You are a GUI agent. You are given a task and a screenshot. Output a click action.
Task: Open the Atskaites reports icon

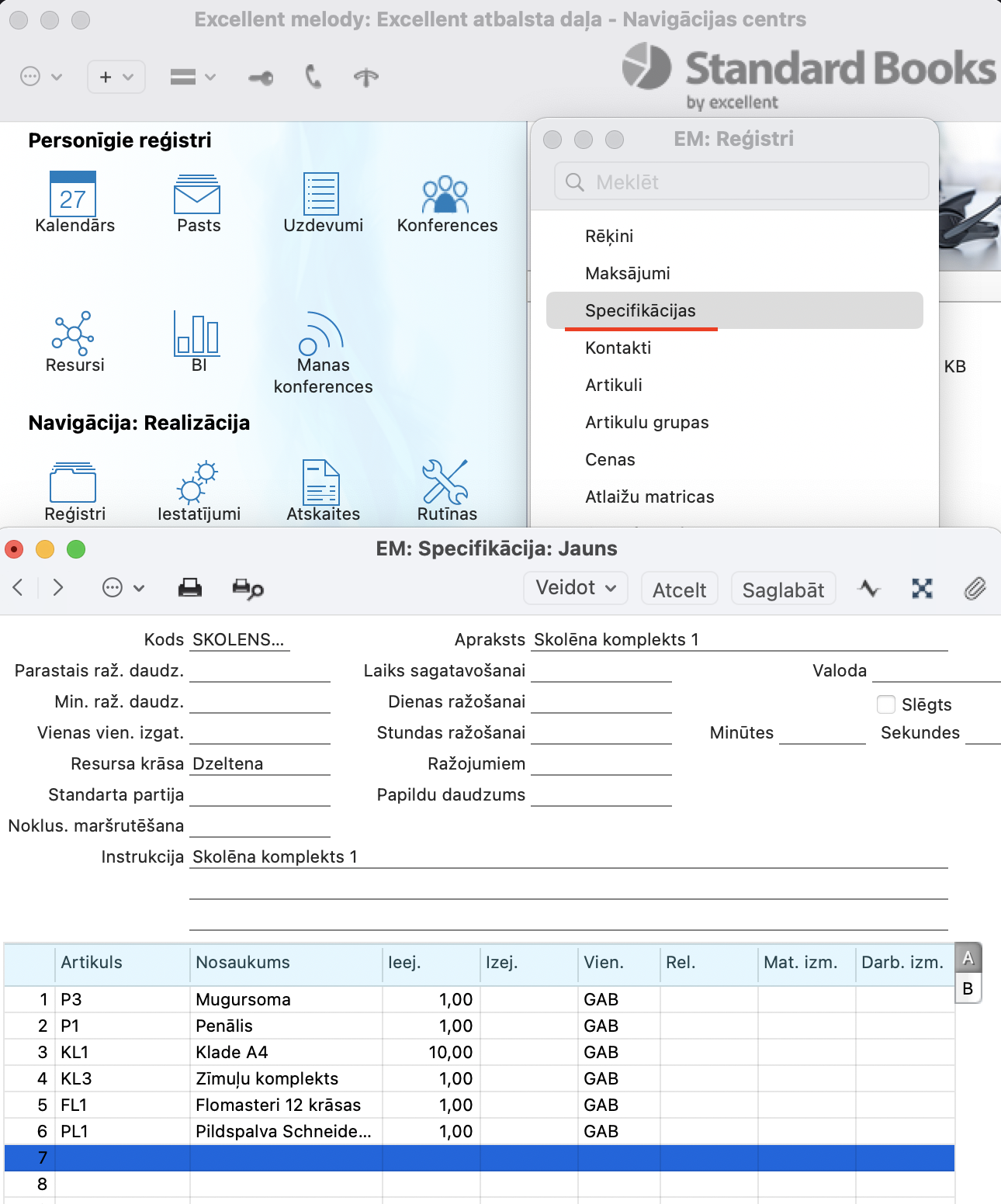click(x=321, y=483)
